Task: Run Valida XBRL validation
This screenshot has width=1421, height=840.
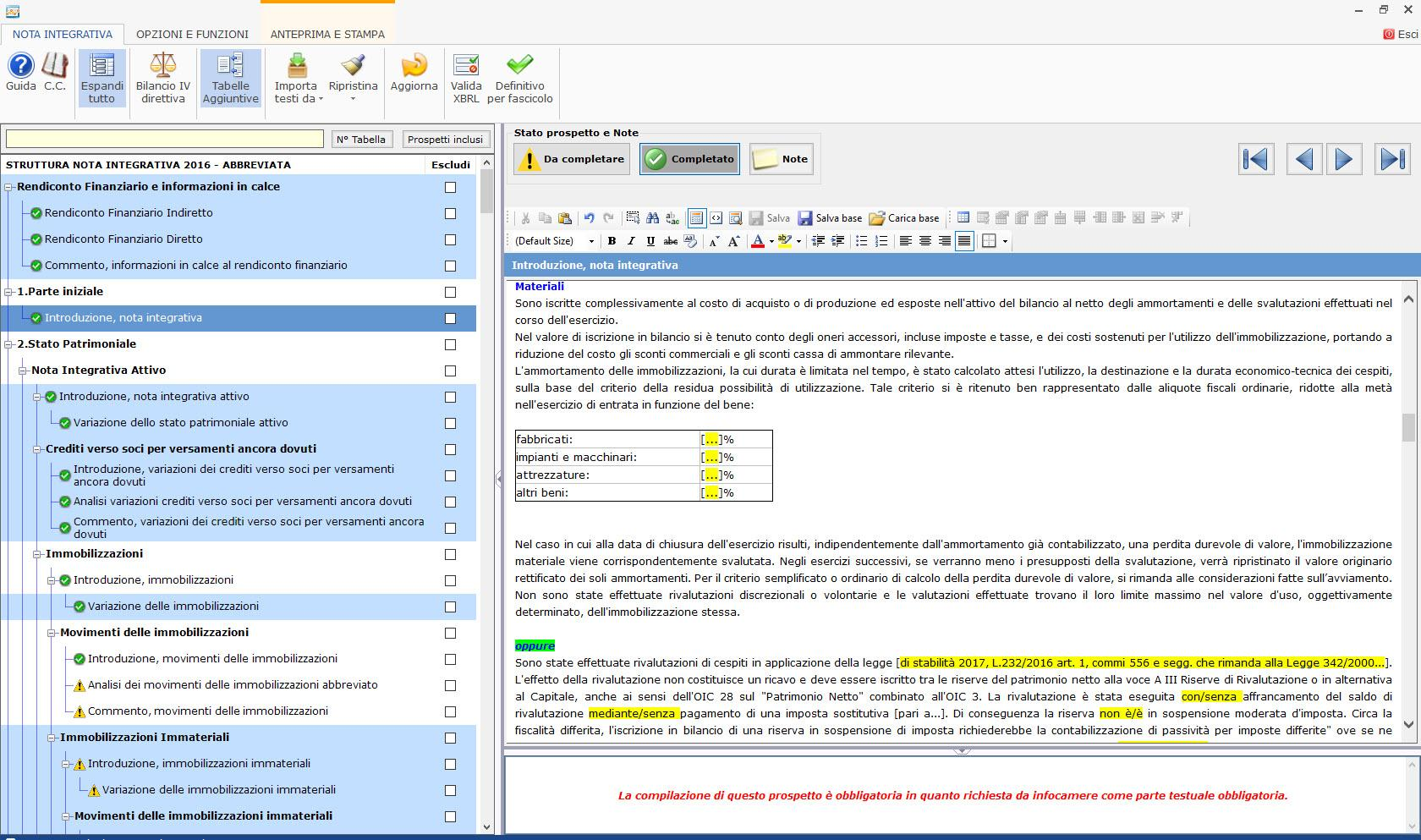Action: tap(466, 77)
